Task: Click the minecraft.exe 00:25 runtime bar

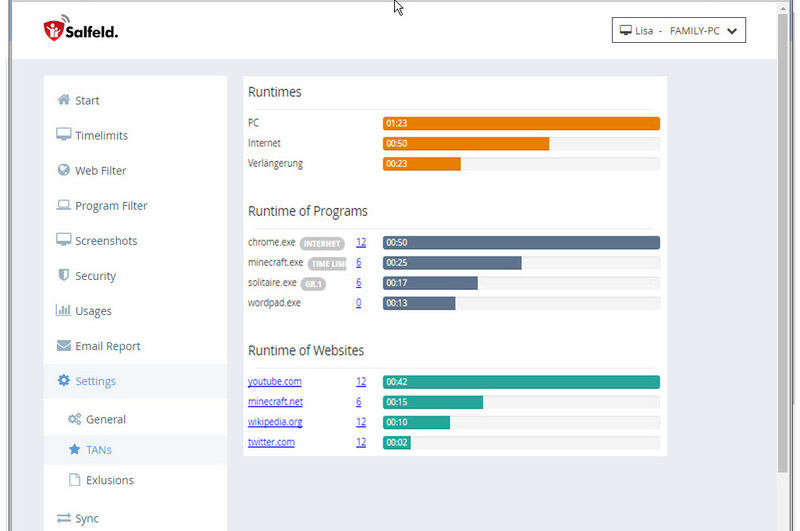Action: coord(452,263)
